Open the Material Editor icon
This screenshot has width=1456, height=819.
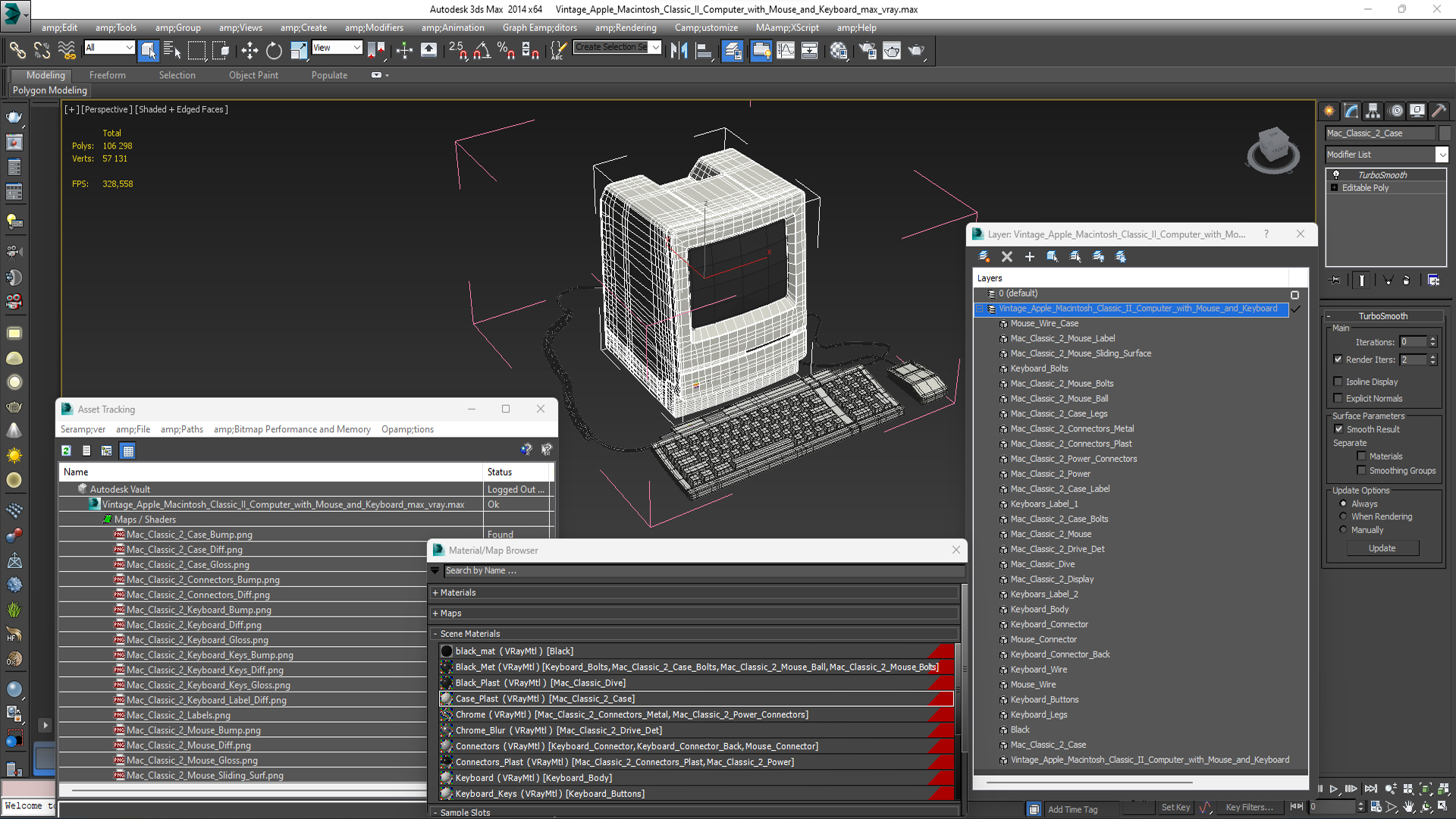(x=839, y=51)
